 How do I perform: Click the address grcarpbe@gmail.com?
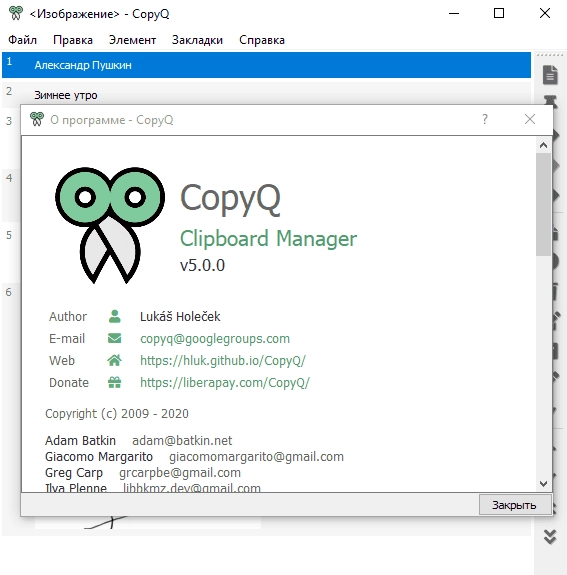(x=180, y=473)
